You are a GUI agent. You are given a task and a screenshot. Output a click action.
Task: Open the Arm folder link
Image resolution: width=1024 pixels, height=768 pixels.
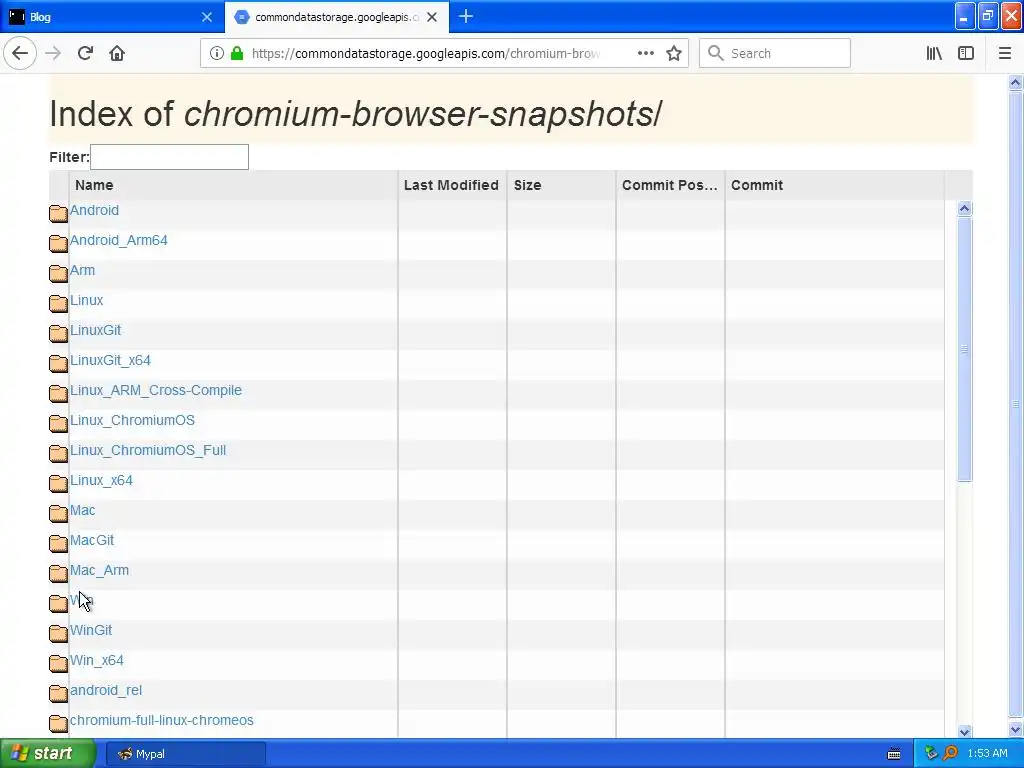(x=82, y=270)
